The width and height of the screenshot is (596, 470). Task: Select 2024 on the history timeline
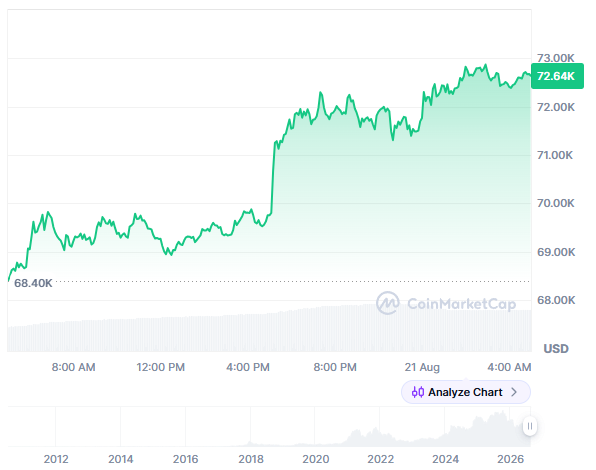(445, 459)
